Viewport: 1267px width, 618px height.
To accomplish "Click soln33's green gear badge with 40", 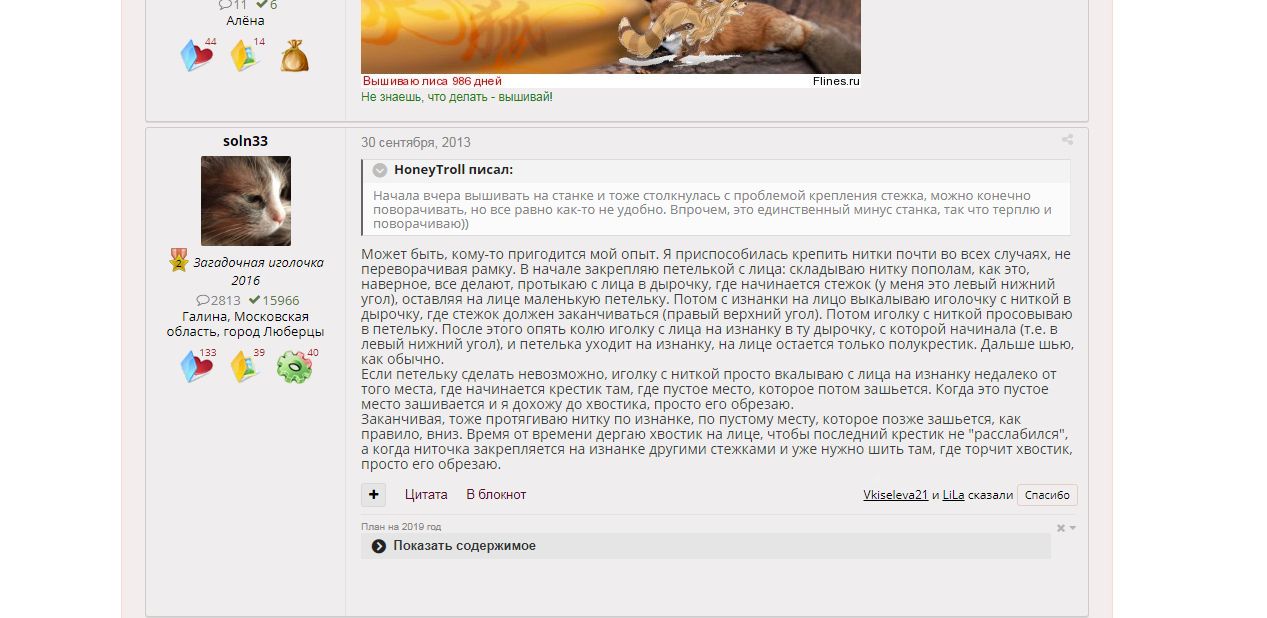I will click(295, 367).
